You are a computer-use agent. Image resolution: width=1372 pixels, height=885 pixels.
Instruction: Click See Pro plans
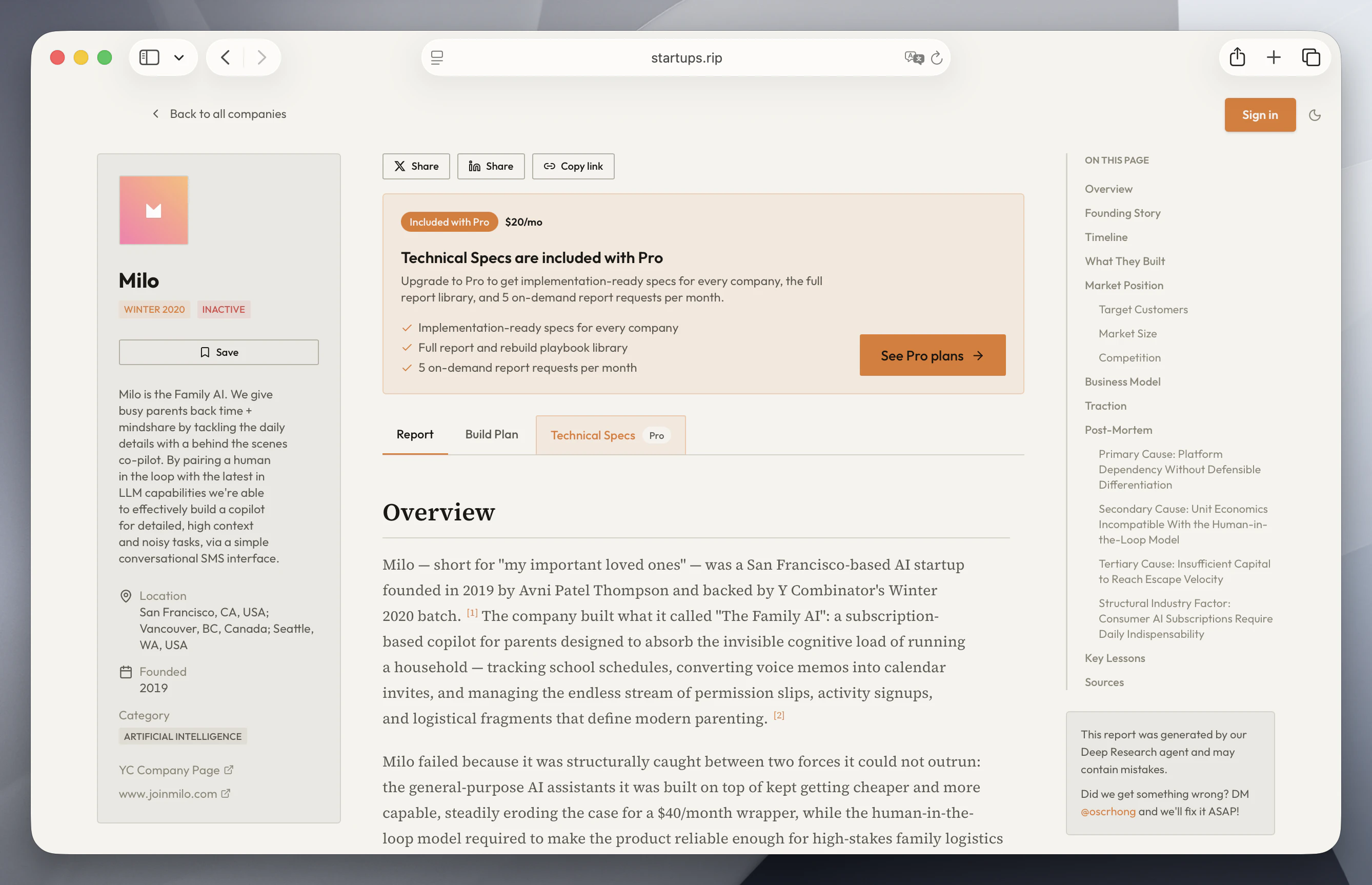pyautogui.click(x=931, y=355)
